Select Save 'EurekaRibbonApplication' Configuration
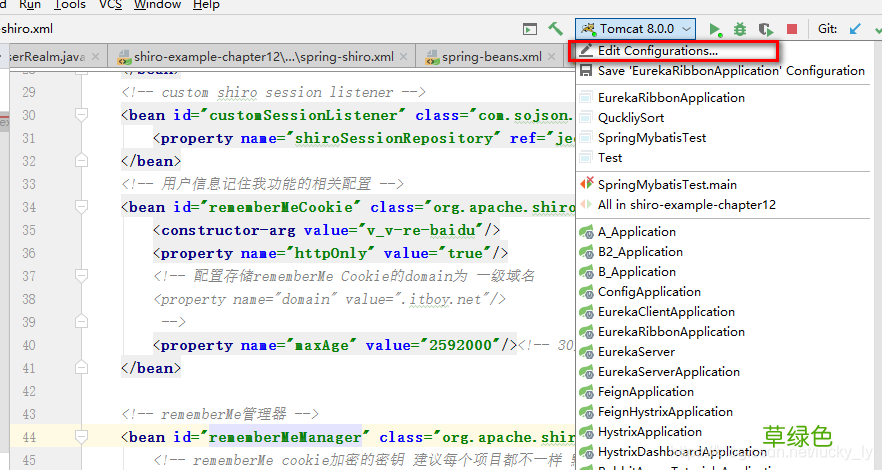The height and width of the screenshot is (470, 882). (x=730, y=71)
